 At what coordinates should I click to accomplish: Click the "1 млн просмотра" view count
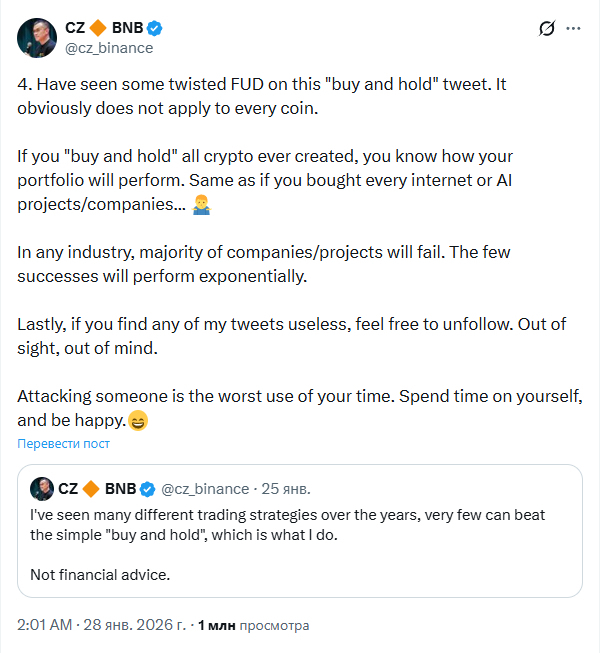(x=253, y=625)
